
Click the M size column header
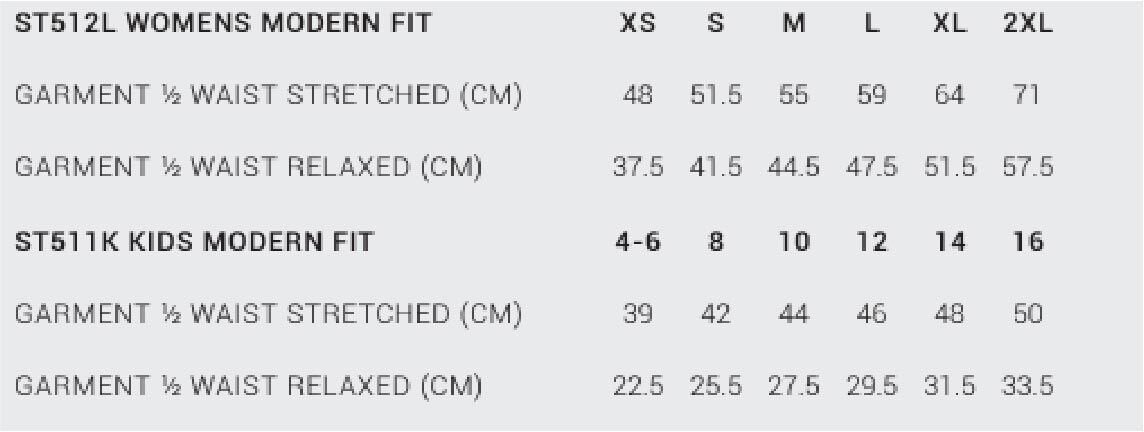[794, 24]
